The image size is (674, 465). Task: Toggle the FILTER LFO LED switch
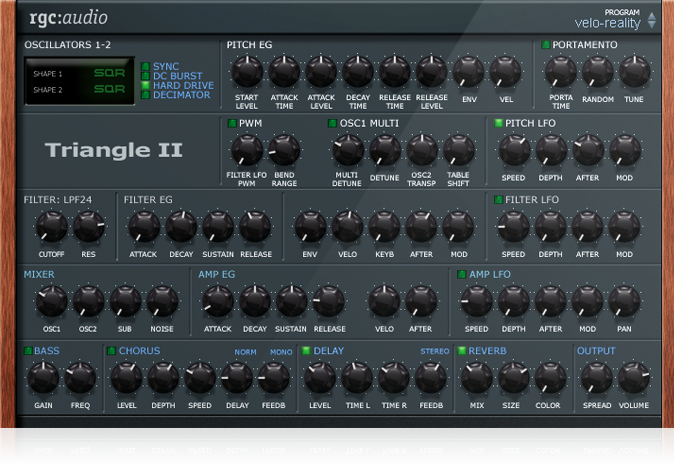pos(499,199)
